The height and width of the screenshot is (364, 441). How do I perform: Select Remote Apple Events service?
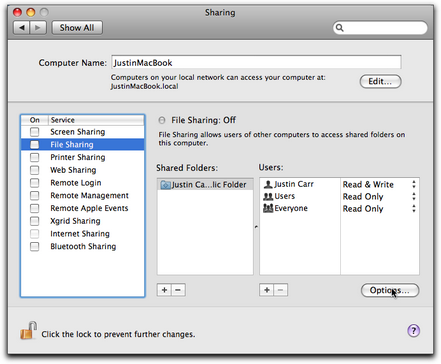tap(83, 208)
